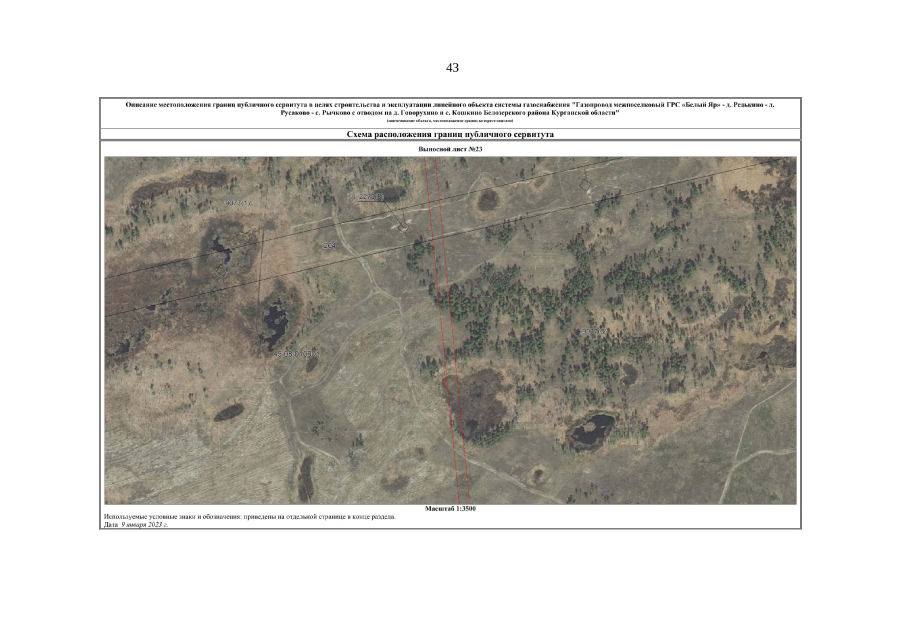Click the dark pond at lower right
The height and width of the screenshot is (640, 905).
[590, 431]
